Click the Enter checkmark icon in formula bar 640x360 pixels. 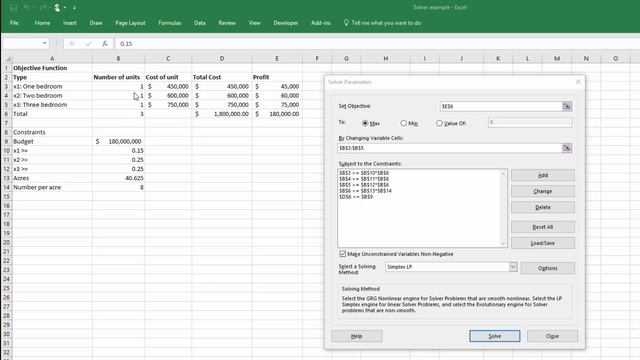pos(88,43)
